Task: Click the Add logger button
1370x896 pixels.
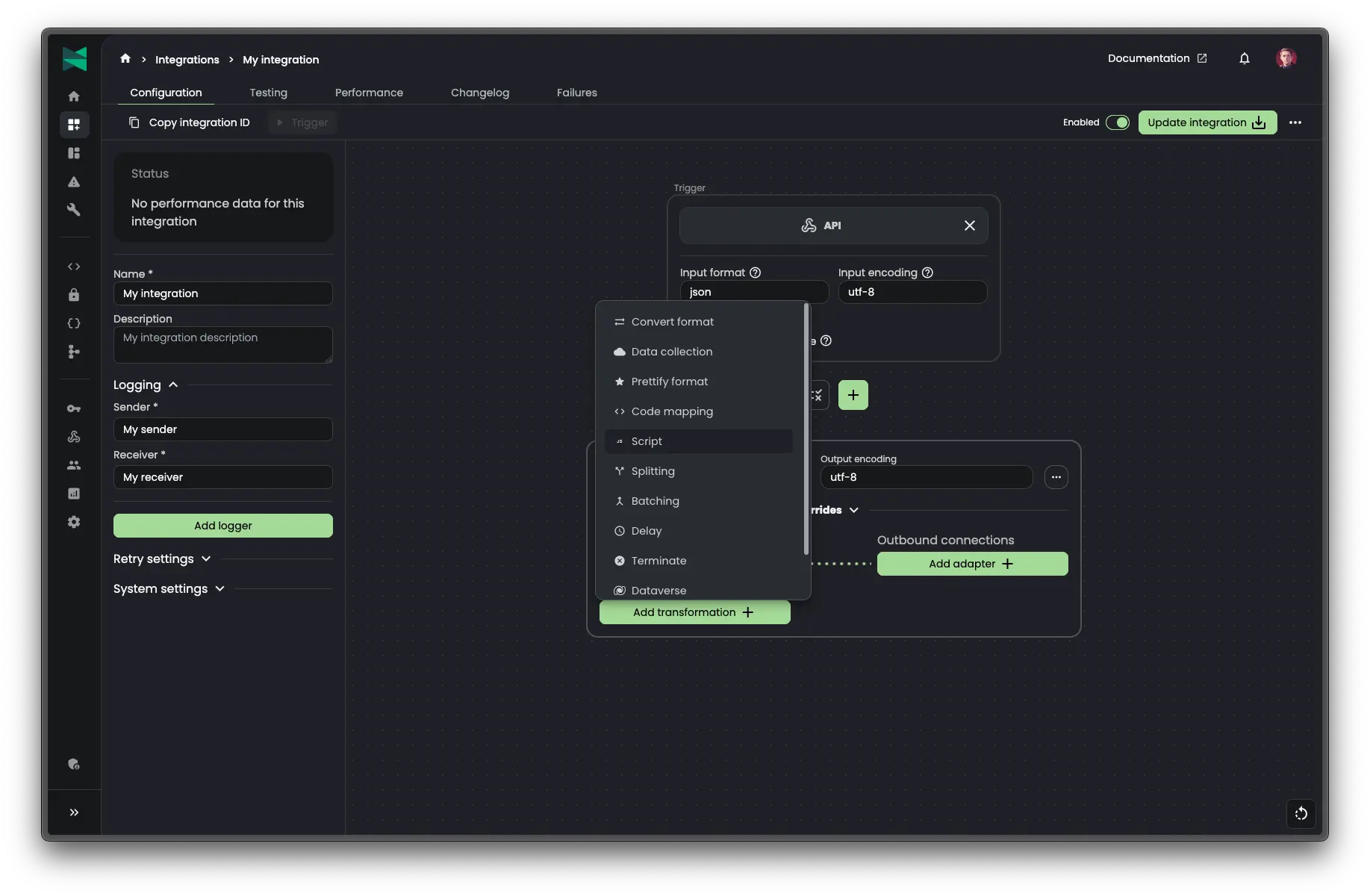Action: [222, 526]
